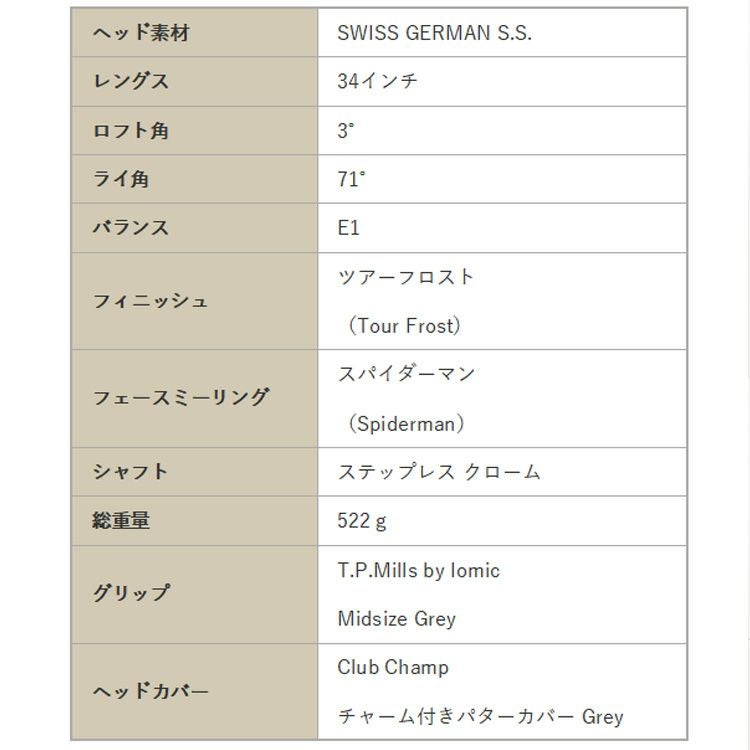Select the ステップレス クローム shaft value
The height and width of the screenshot is (750, 750).
pos(439,472)
